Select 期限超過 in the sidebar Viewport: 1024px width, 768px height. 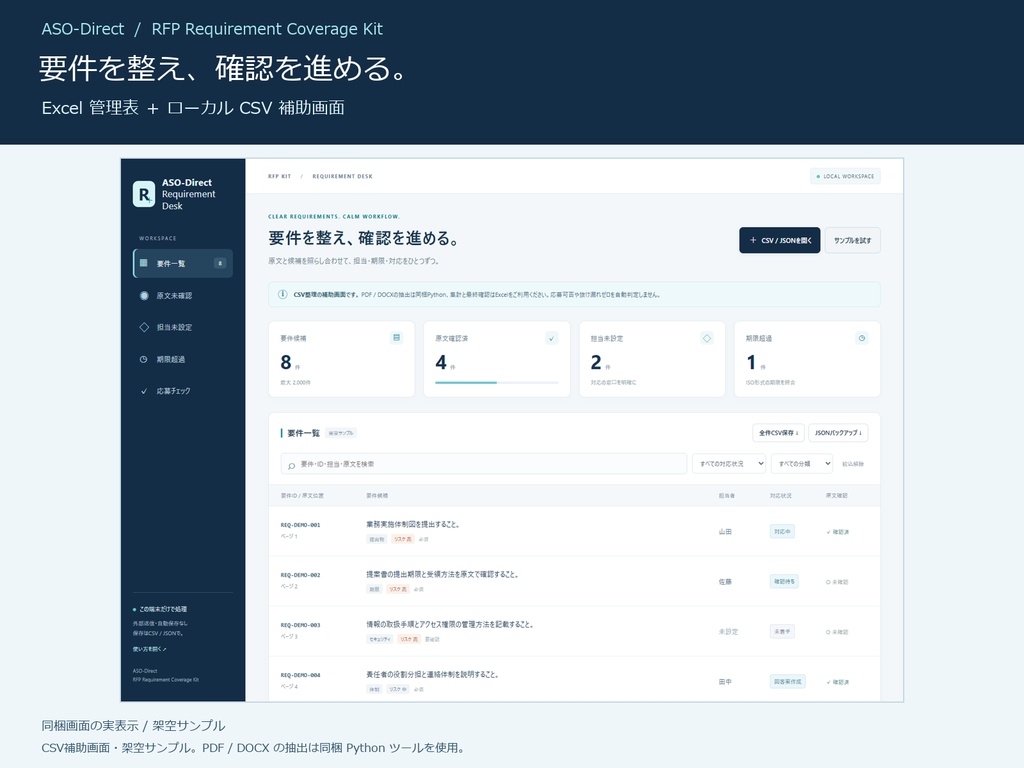point(183,359)
